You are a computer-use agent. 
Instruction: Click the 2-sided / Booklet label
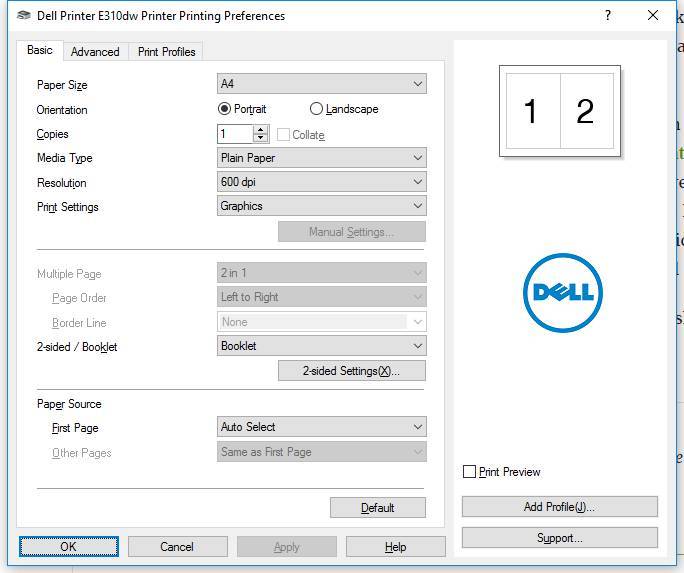click(x=77, y=347)
